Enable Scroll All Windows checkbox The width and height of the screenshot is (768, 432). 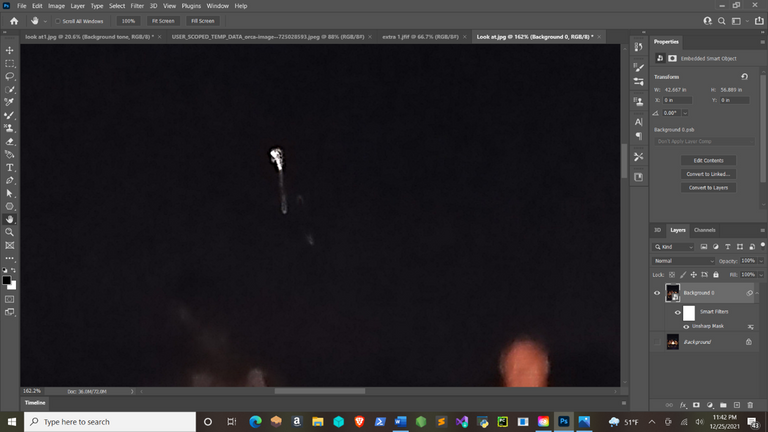tap(58, 21)
